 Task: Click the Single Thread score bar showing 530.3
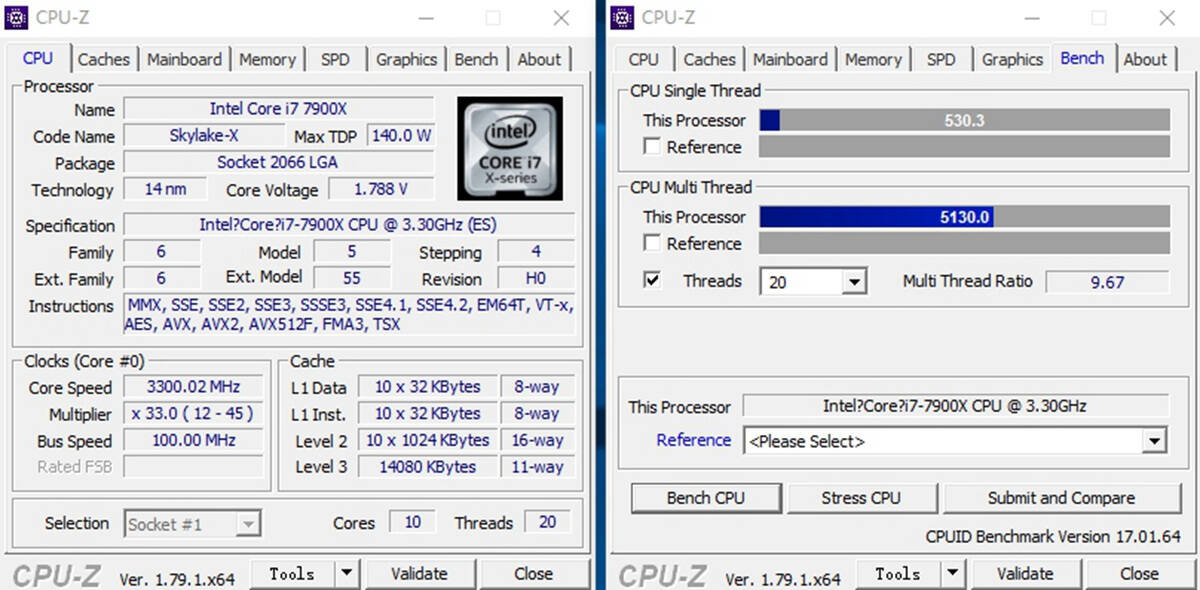[964, 120]
